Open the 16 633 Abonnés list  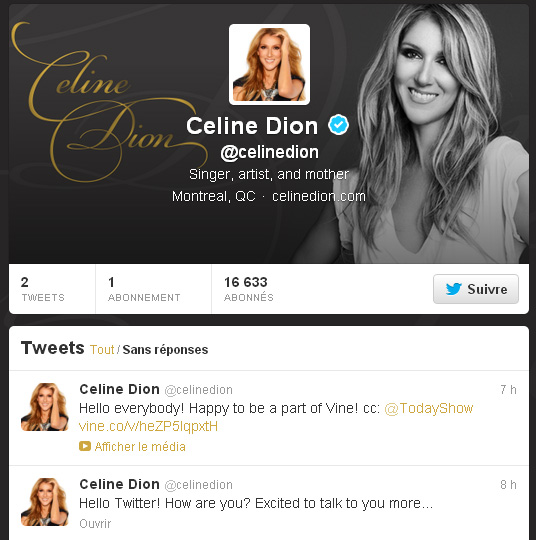(249, 289)
